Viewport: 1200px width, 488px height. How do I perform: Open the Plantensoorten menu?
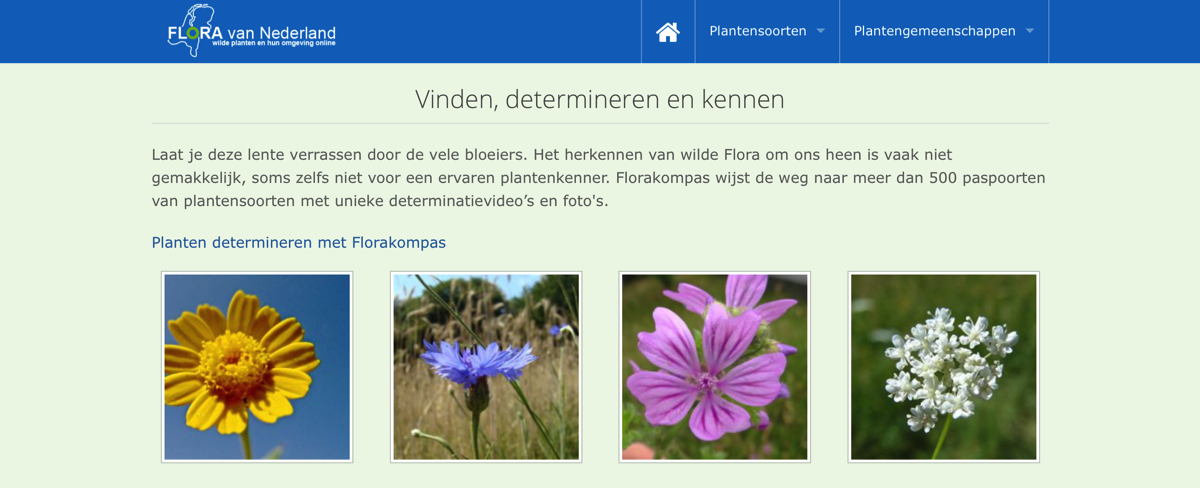coord(757,31)
